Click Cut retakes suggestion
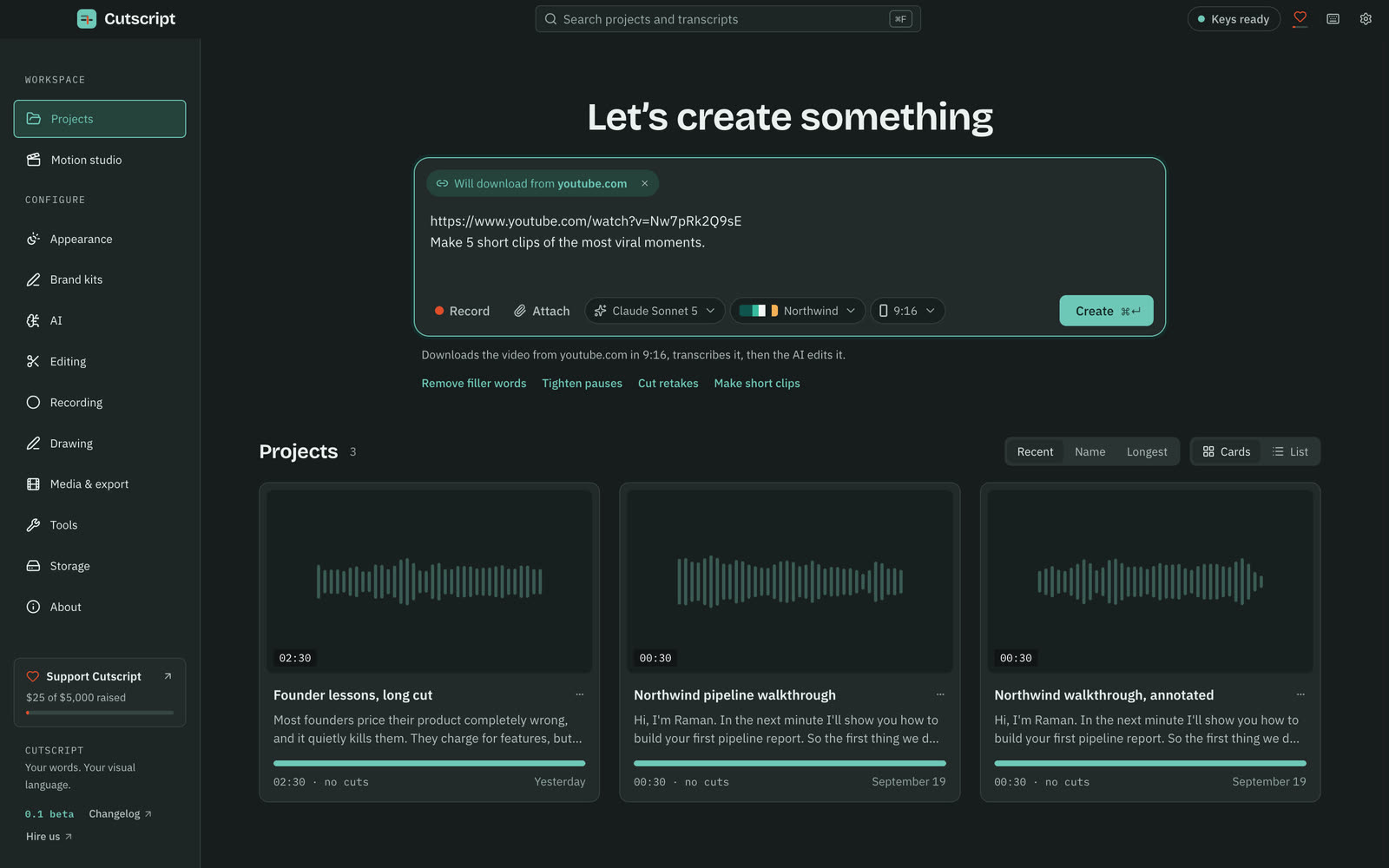The height and width of the screenshot is (868, 1389). click(x=668, y=383)
